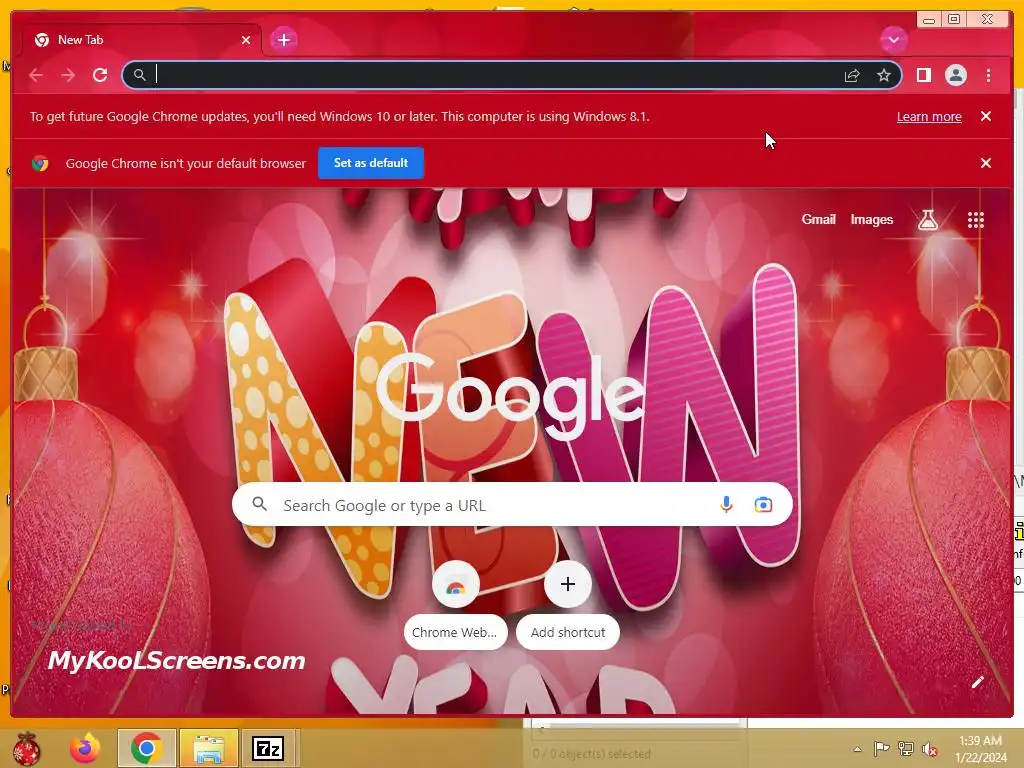Open Firefox from the taskbar
The width and height of the screenshot is (1024, 768).
[x=86, y=748]
